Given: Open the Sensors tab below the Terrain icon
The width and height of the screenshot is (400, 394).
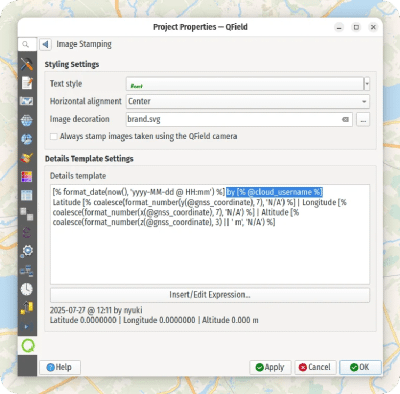Looking at the screenshot, I should [27, 326].
